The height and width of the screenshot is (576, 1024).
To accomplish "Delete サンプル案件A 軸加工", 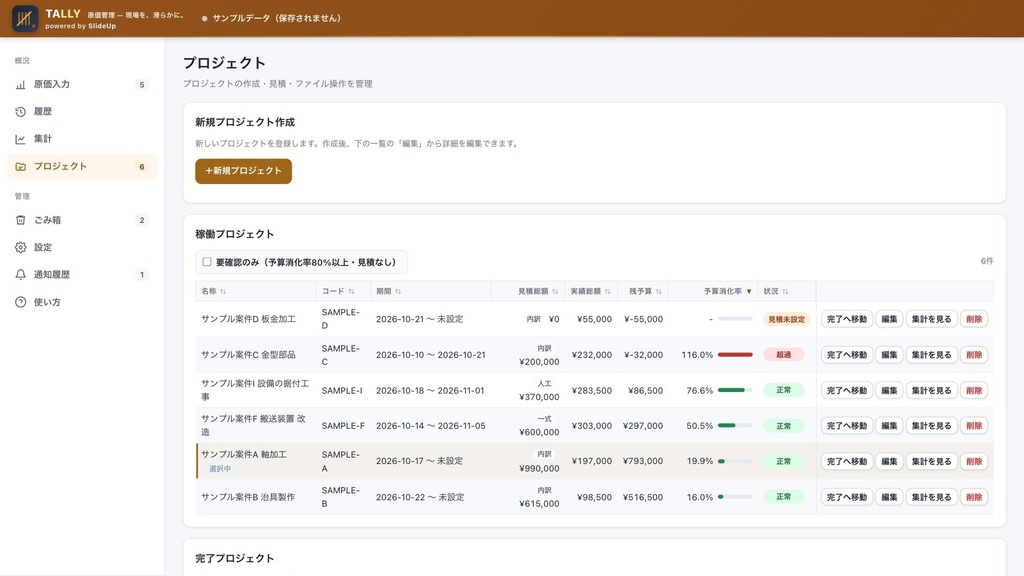I will coord(974,461).
